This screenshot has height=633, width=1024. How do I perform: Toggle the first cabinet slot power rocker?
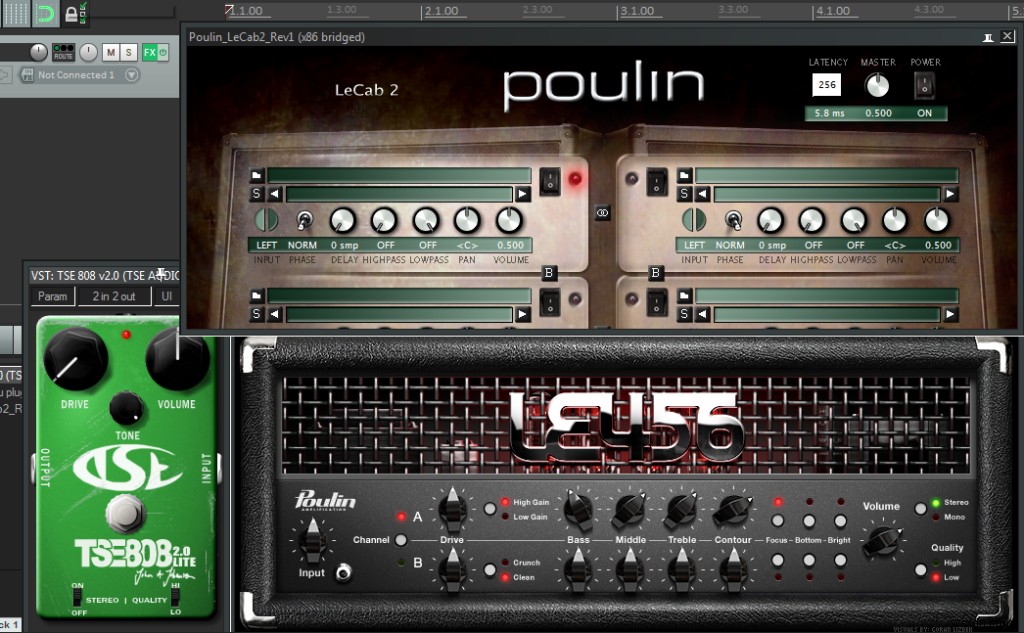tap(549, 181)
